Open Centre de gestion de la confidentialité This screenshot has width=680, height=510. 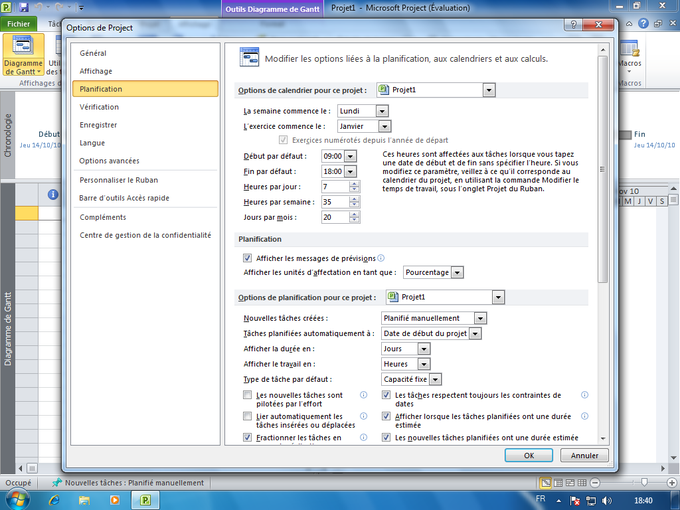(145, 235)
